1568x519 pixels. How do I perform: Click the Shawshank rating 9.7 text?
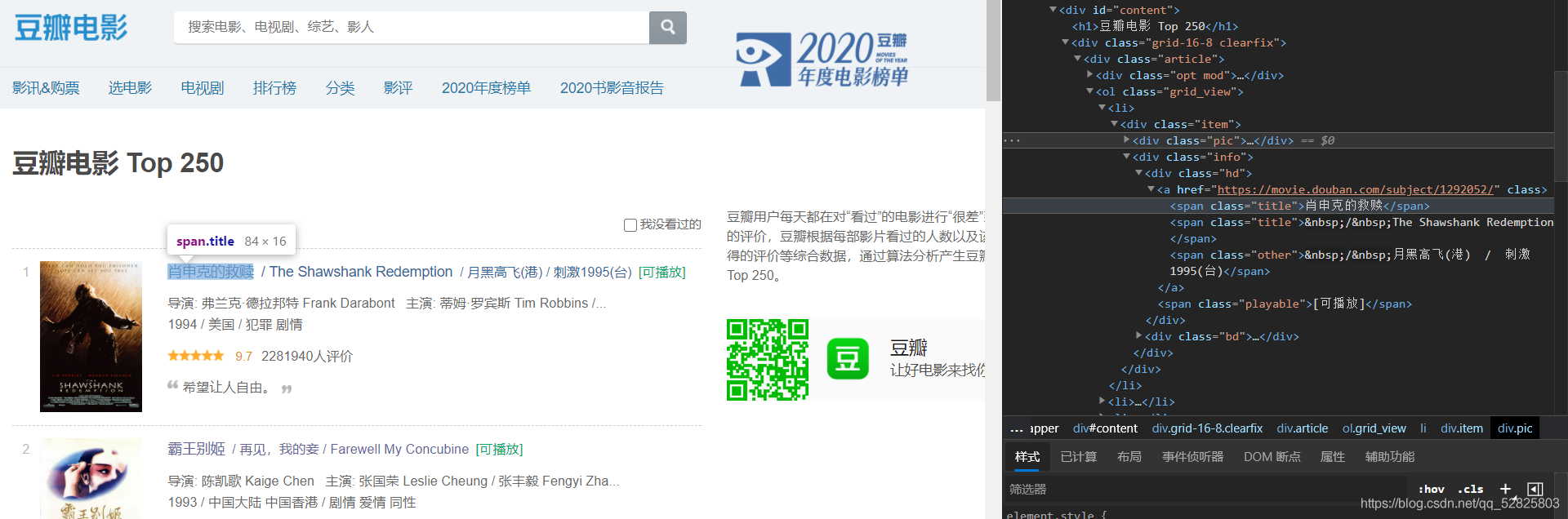click(243, 357)
